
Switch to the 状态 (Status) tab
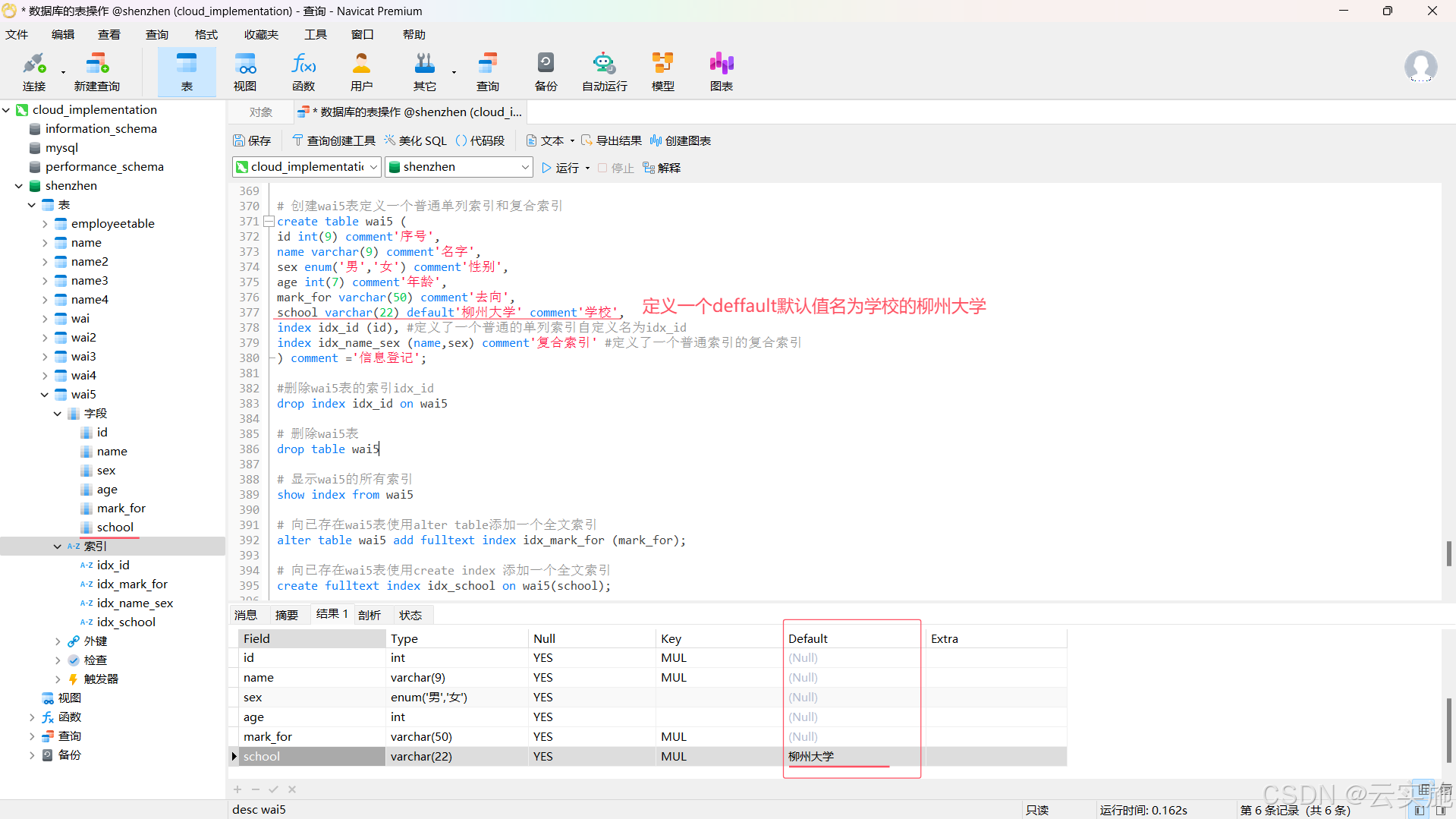(x=410, y=615)
